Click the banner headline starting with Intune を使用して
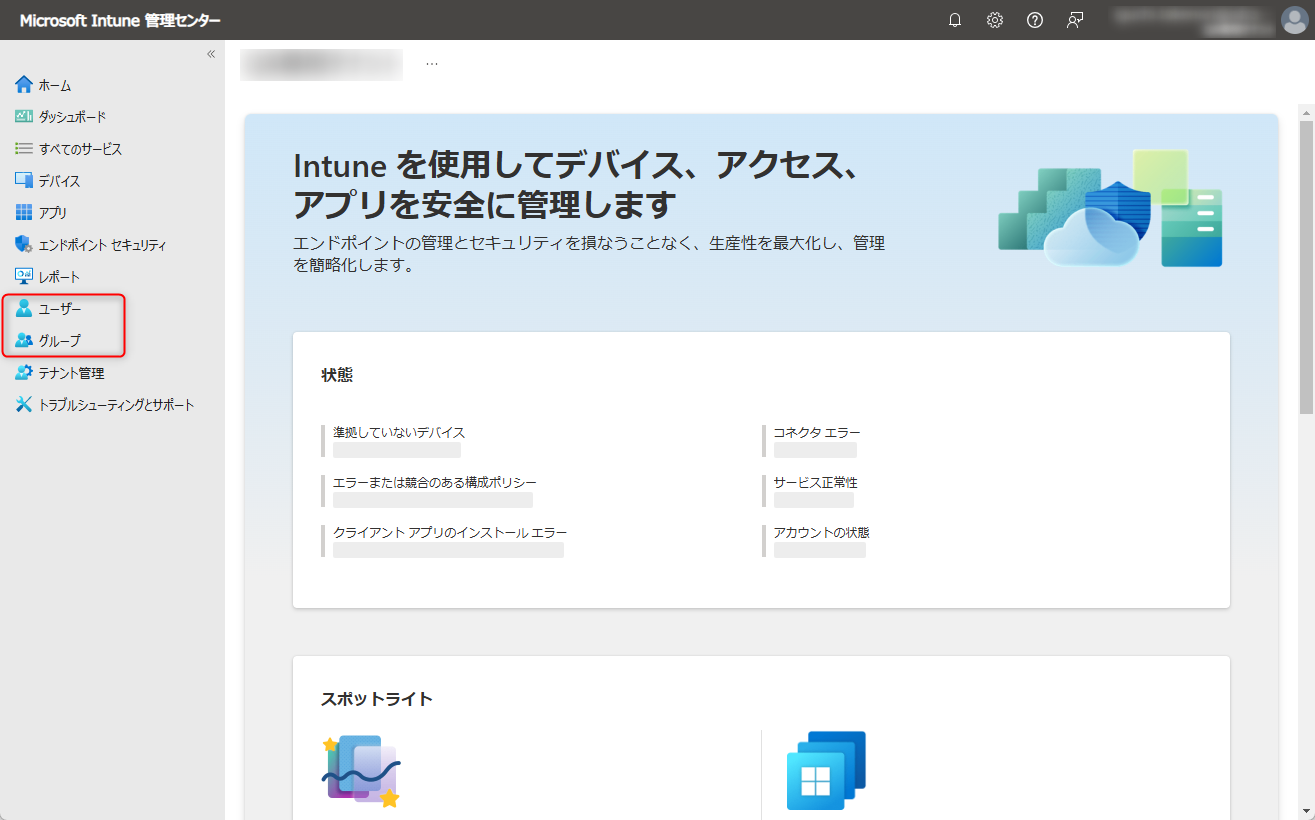 [575, 185]
